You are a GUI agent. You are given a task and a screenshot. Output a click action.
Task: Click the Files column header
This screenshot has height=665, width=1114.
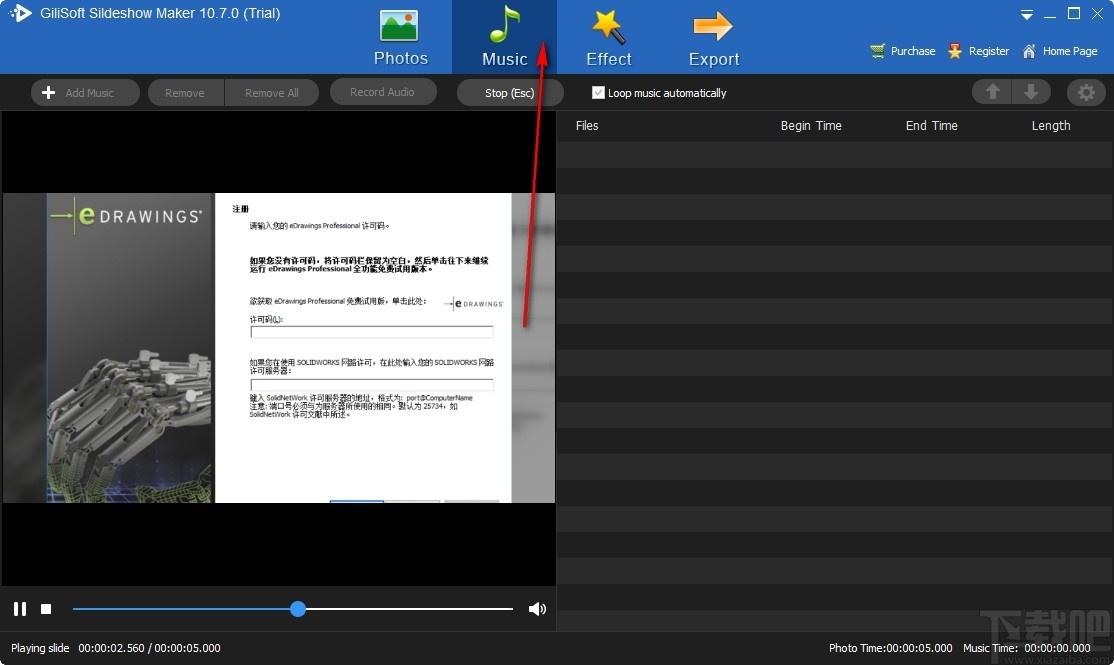[x=587, y=126]
